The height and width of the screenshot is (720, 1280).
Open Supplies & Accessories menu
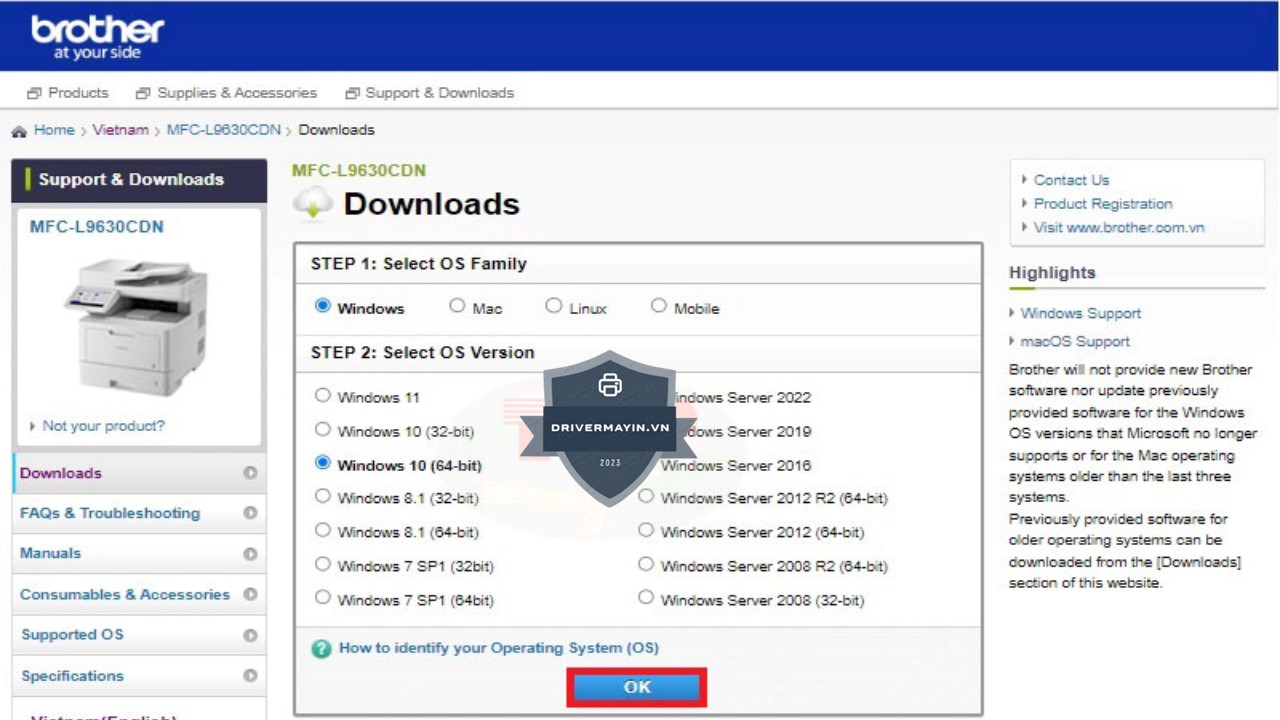[226, 93]
